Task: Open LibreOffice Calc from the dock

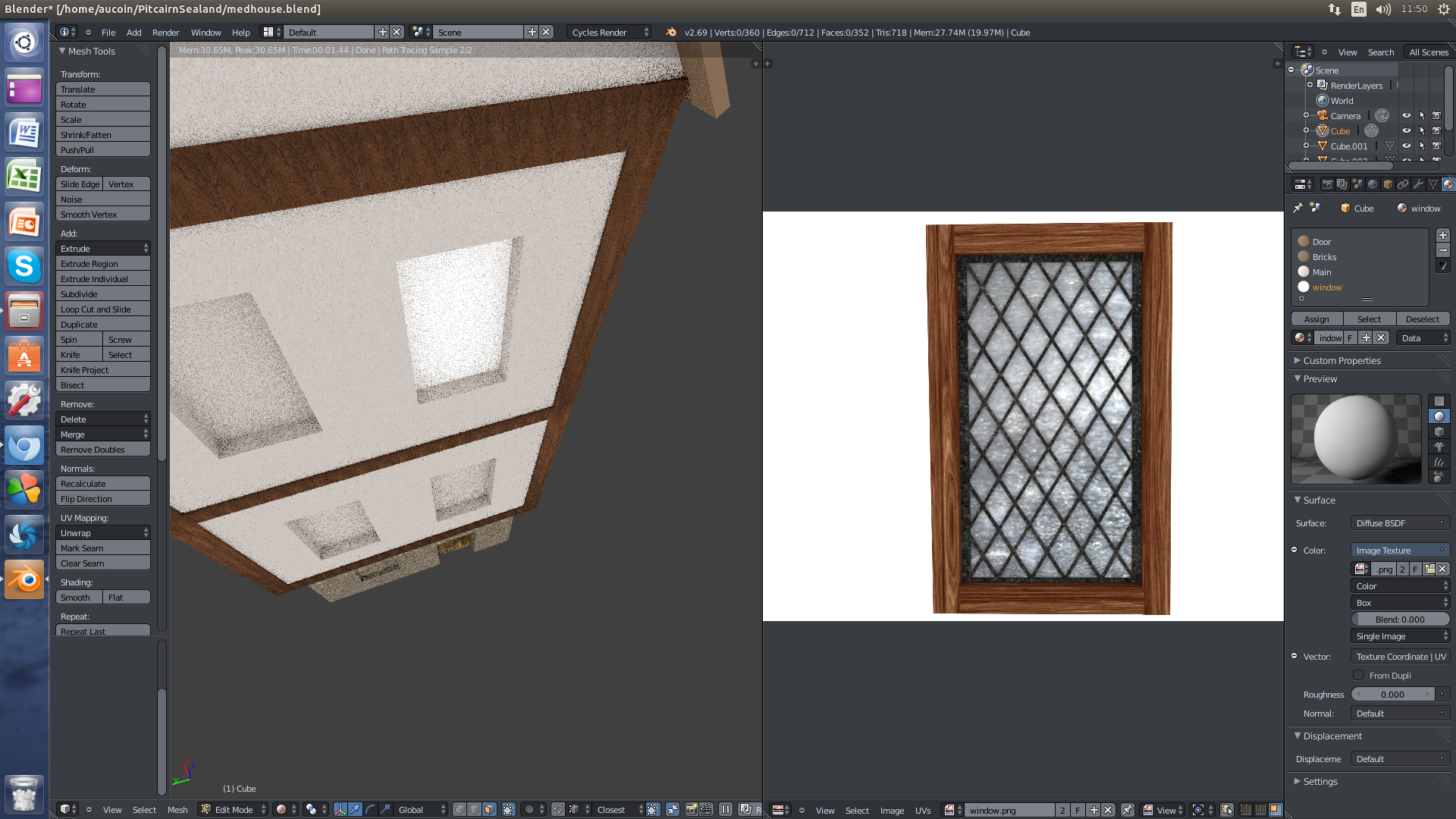Action: coord(24,177)
